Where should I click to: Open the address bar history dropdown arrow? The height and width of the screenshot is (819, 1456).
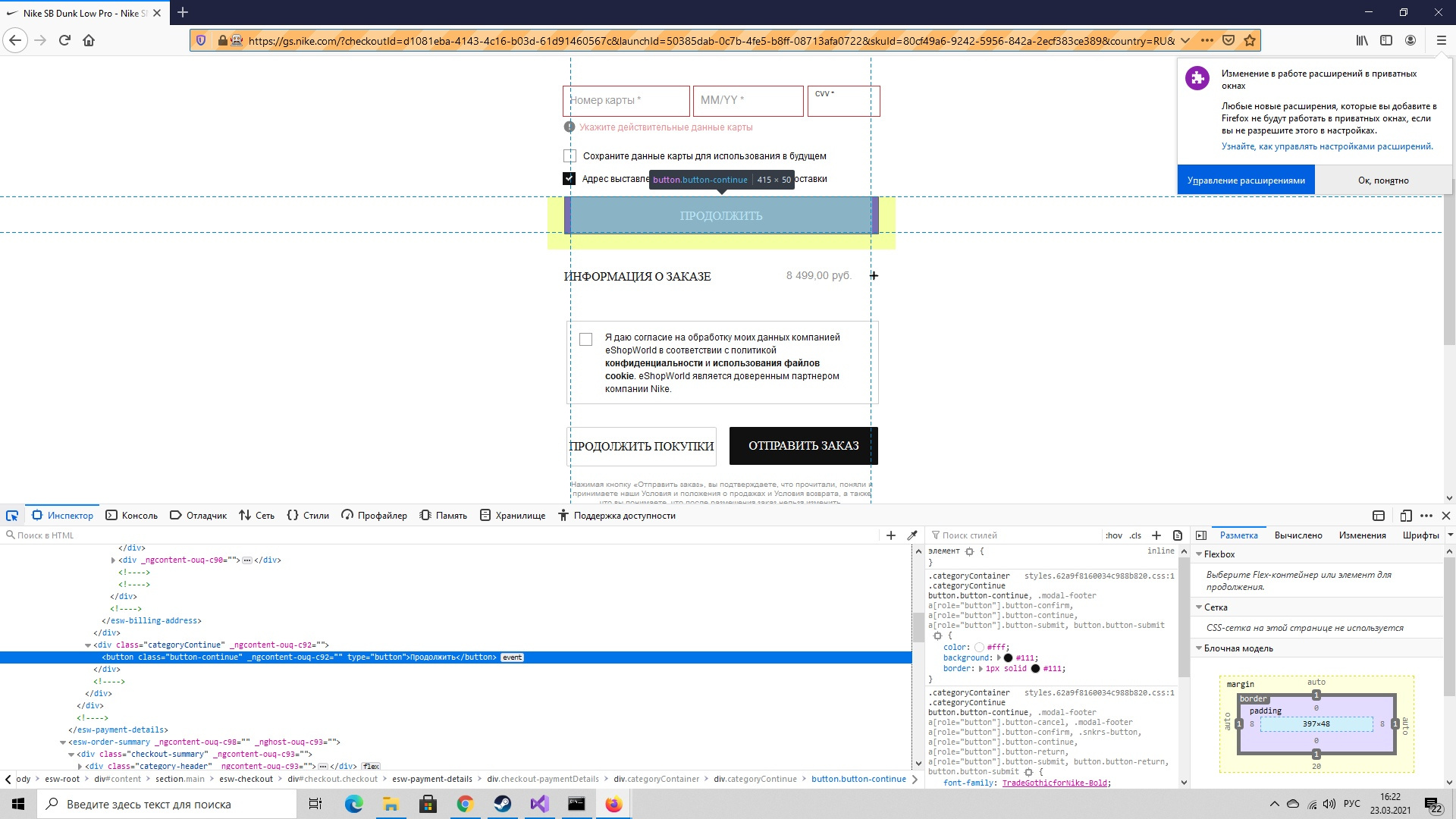pos(1185,40)
